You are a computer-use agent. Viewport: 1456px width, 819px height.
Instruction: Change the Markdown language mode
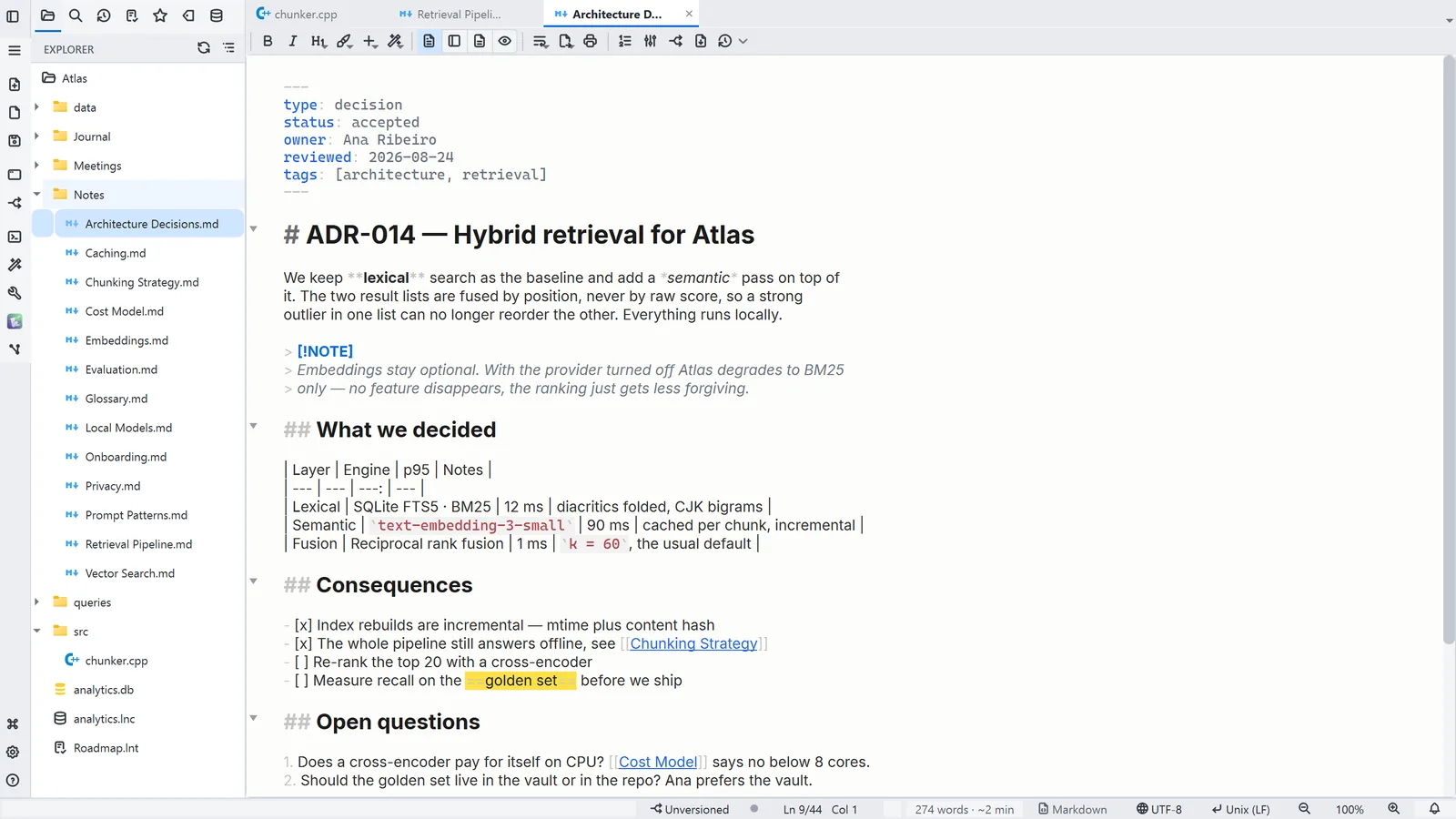pos(1073,809)
